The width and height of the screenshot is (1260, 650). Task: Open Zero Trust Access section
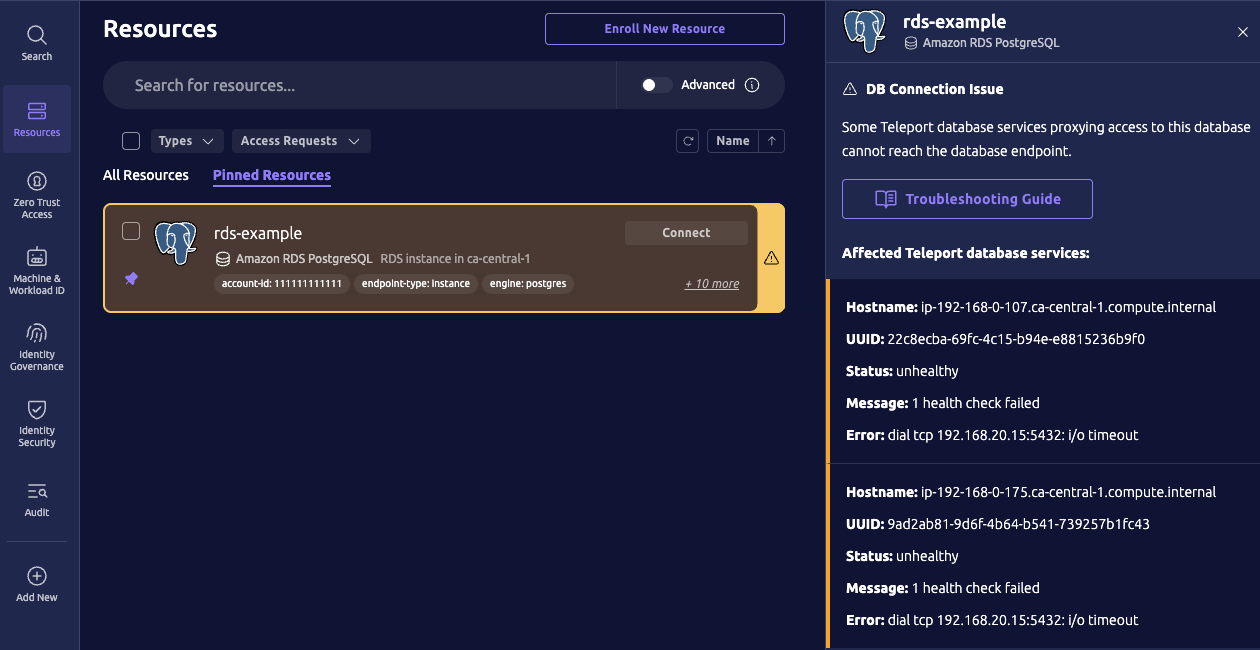pos(37,195)
